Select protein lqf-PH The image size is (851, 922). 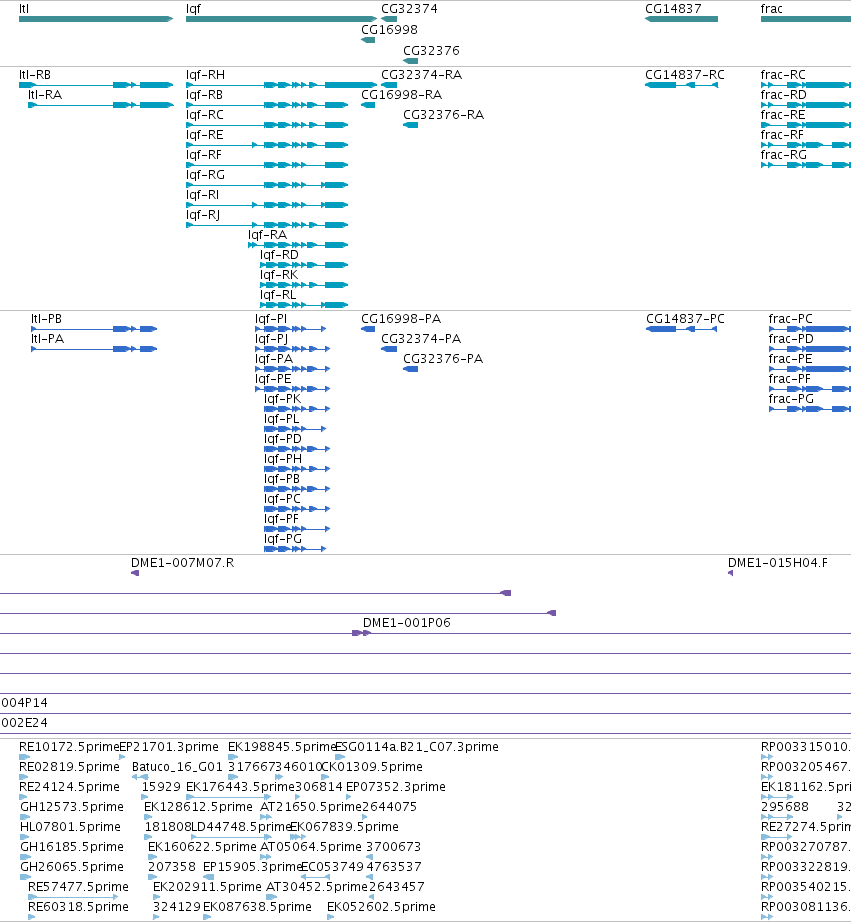tap(297, 469)
